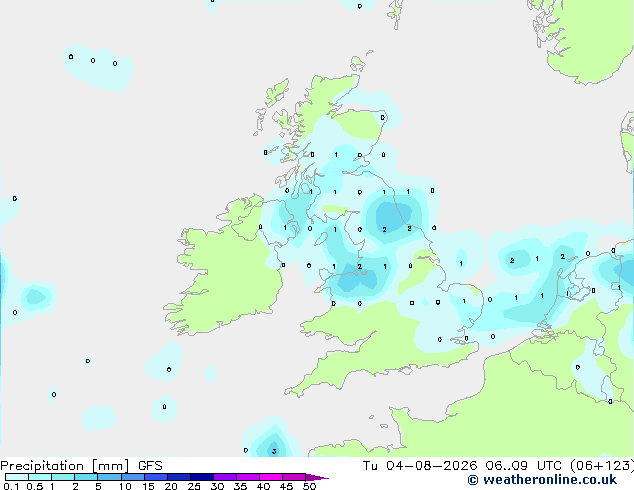Click the weatheronline.co.uk copyright link

click(542, 480)
